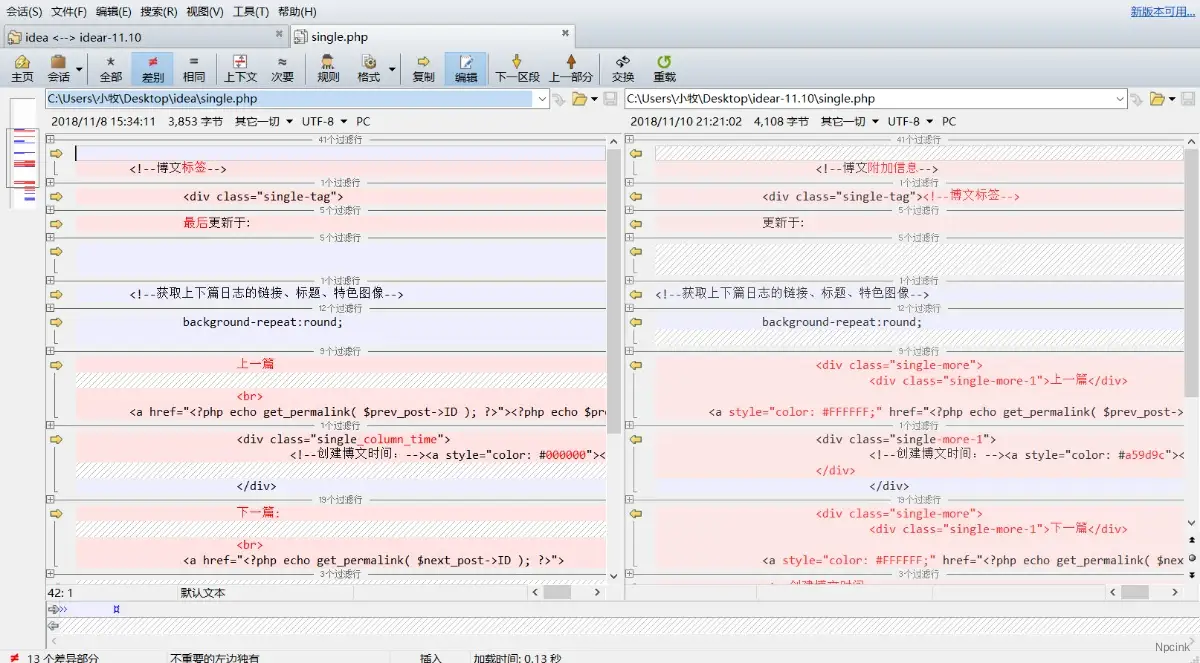Reload comparison with the 重载 icon

tap(664, 68)
